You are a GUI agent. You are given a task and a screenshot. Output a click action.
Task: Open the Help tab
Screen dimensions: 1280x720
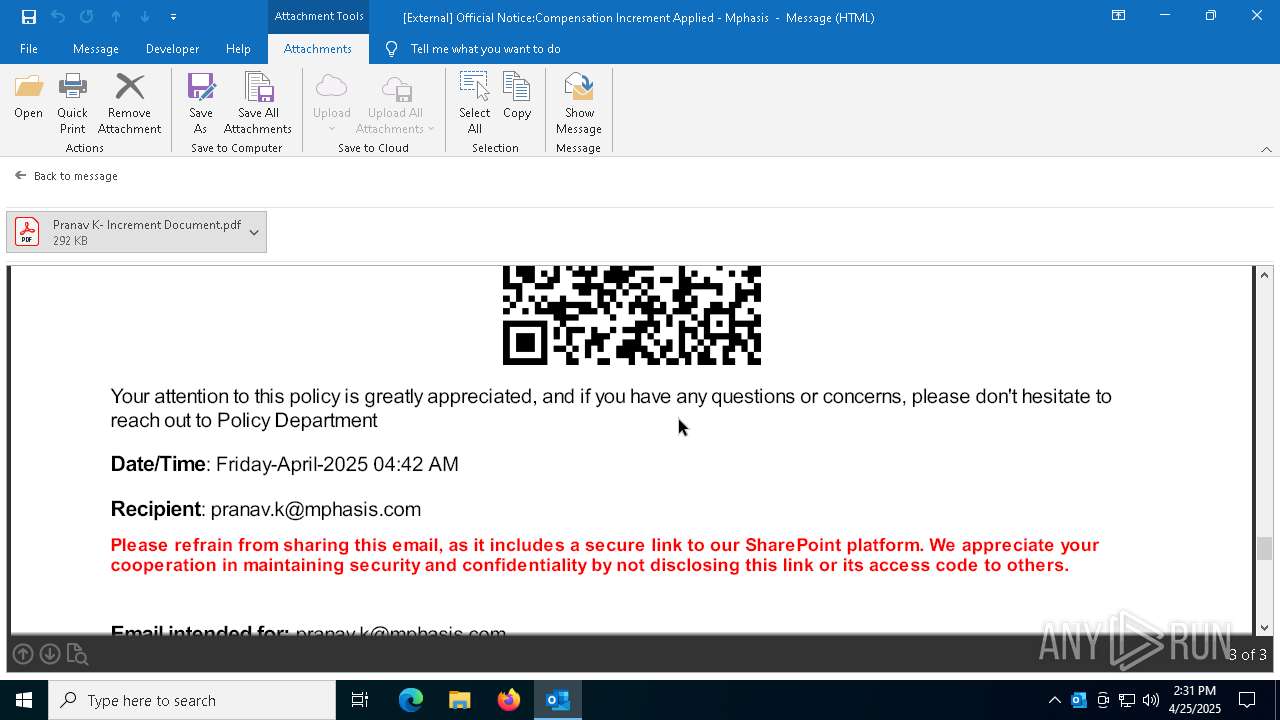238,49
